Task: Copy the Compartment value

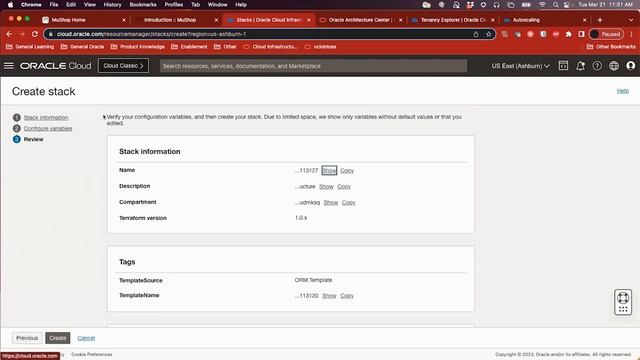Action: tap(349, 202)
